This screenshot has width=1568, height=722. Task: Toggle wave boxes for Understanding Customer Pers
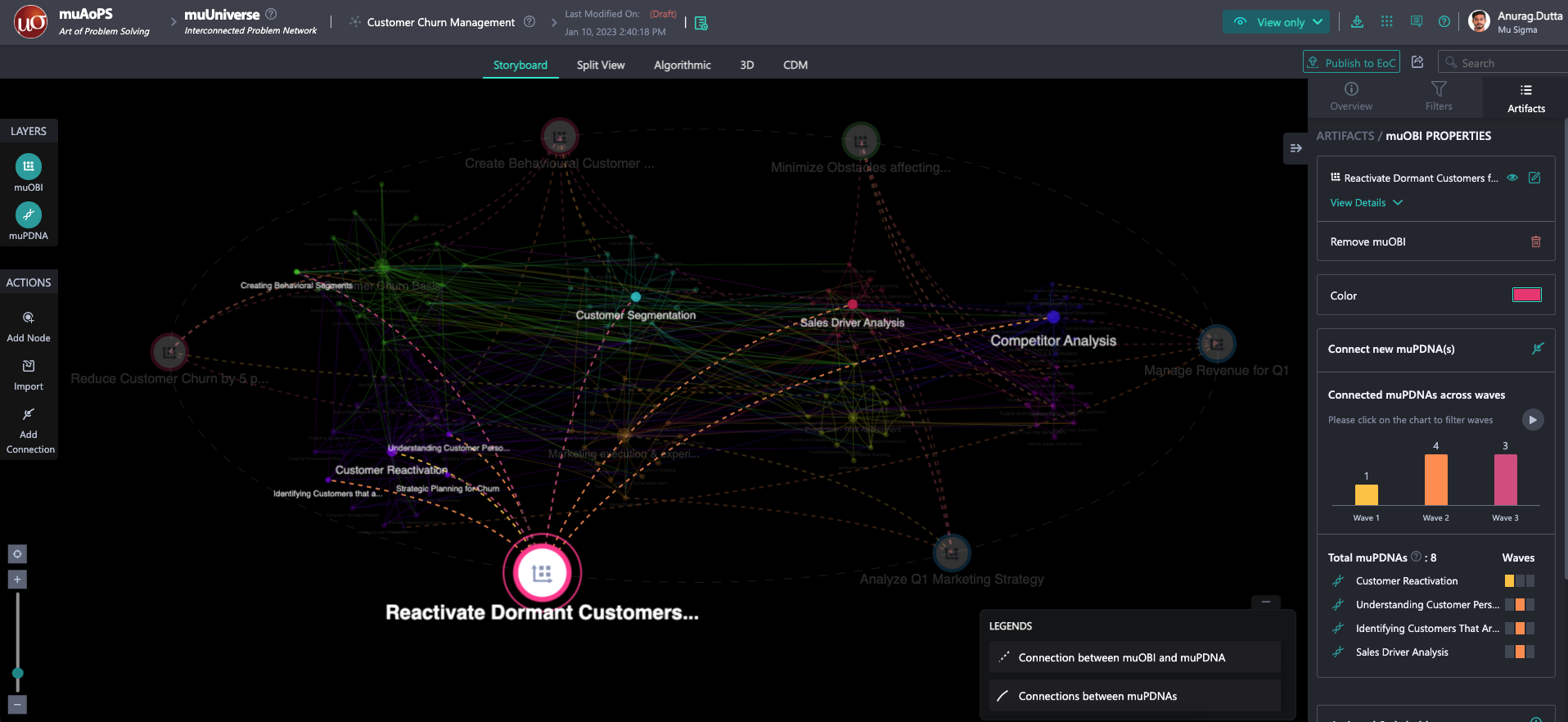(1520, 605)
